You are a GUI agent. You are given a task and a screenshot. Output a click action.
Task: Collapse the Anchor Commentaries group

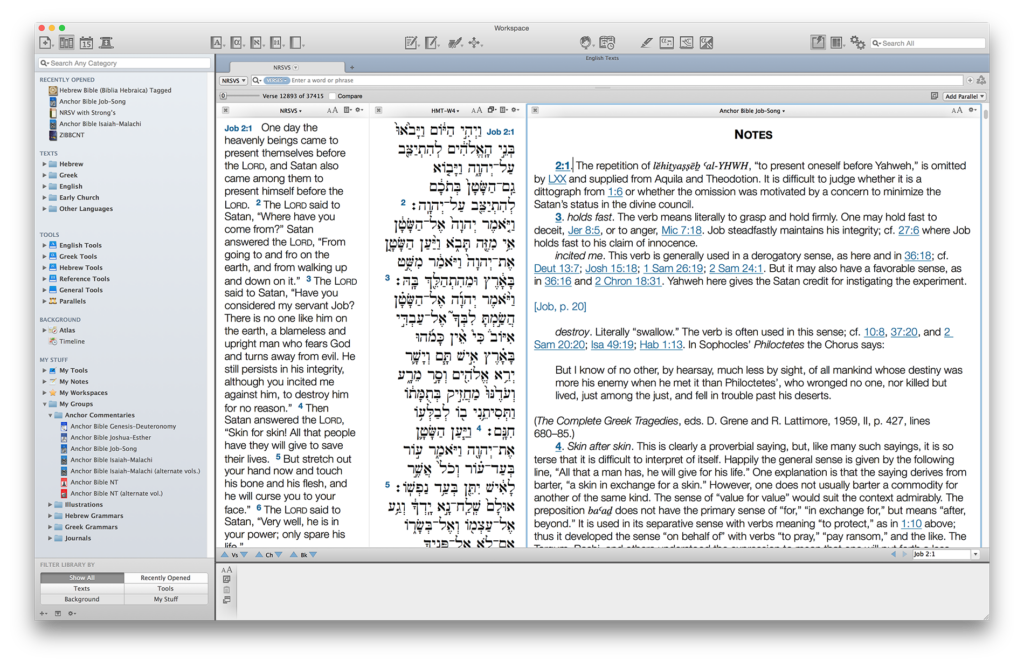[x=52, y=414]
